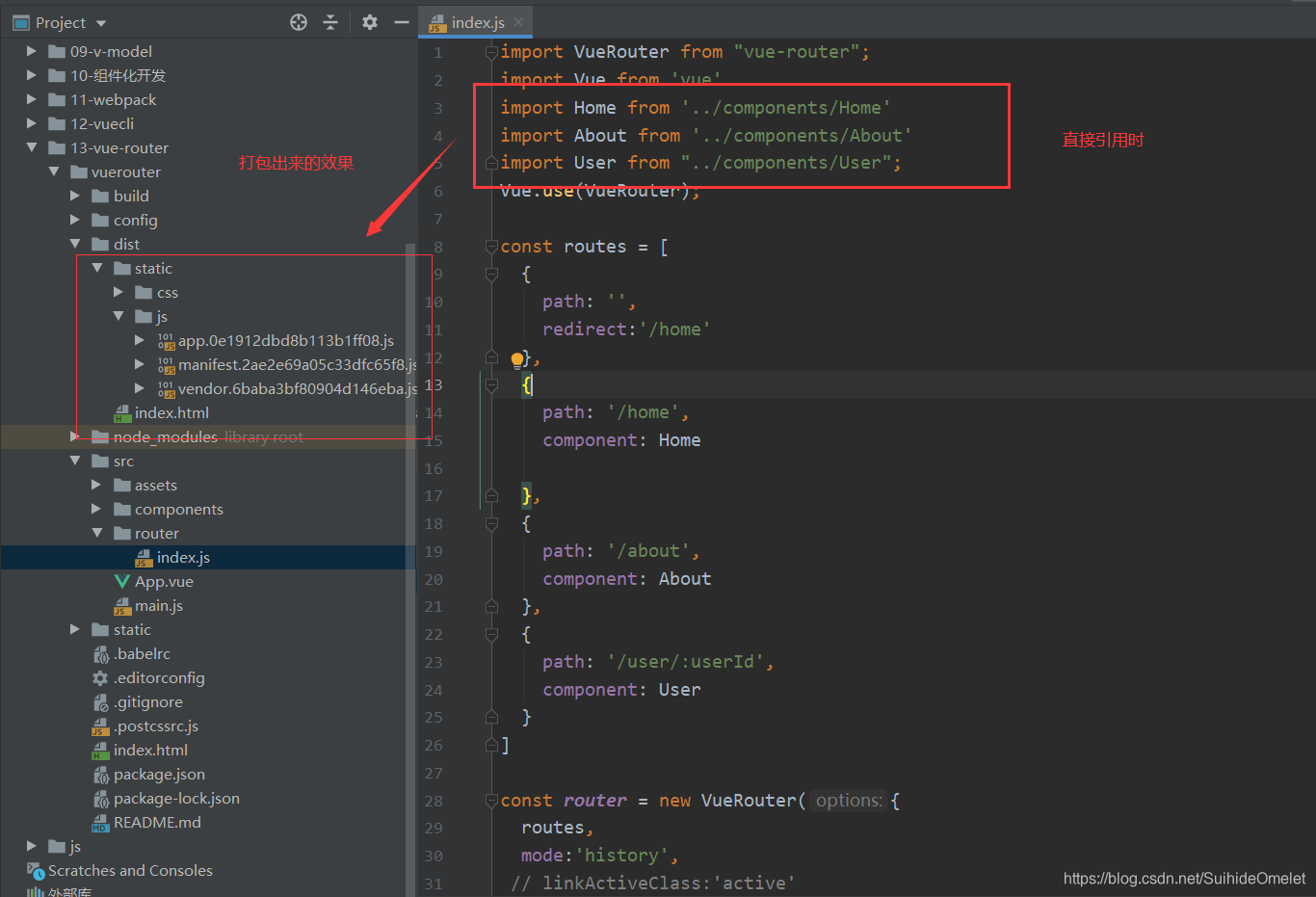Viewport: 1316px width, 897px height.
Task: Expand the 11-webpack folder
Action: (x=32, y=100)
